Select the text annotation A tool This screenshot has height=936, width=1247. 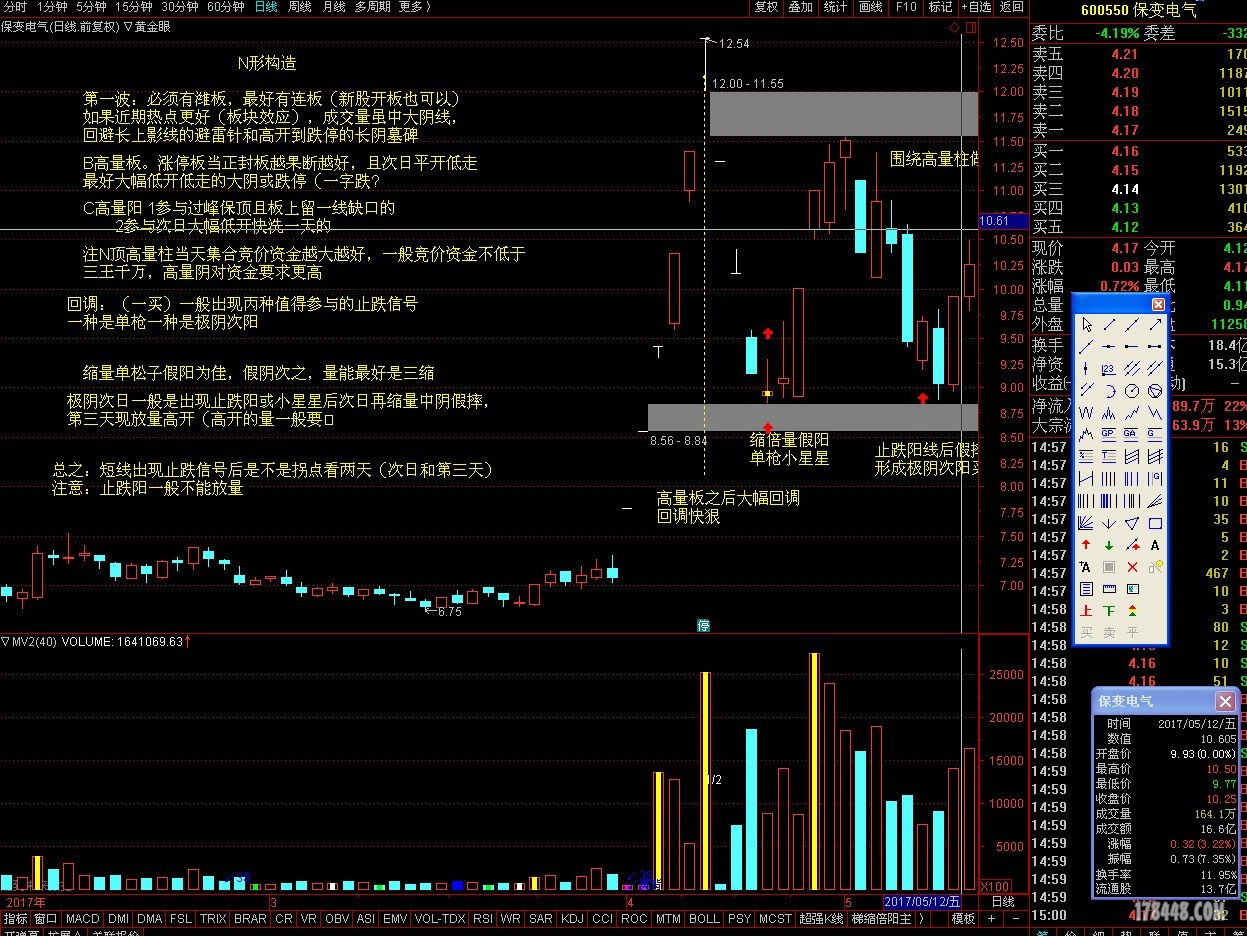coord(1155,545)
